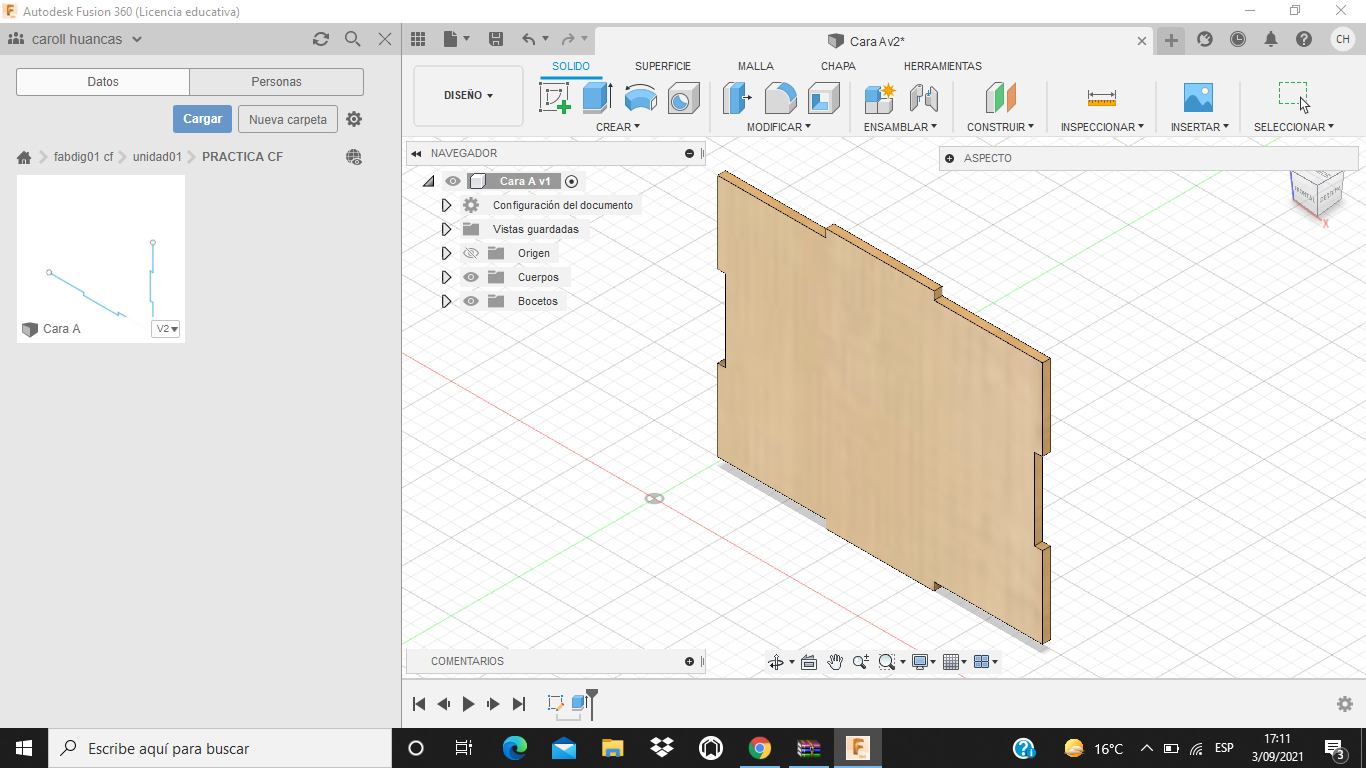The height and width of the screenshot is (768, 1366).
Task: Search in the data panel
Action: coord(353,39)
